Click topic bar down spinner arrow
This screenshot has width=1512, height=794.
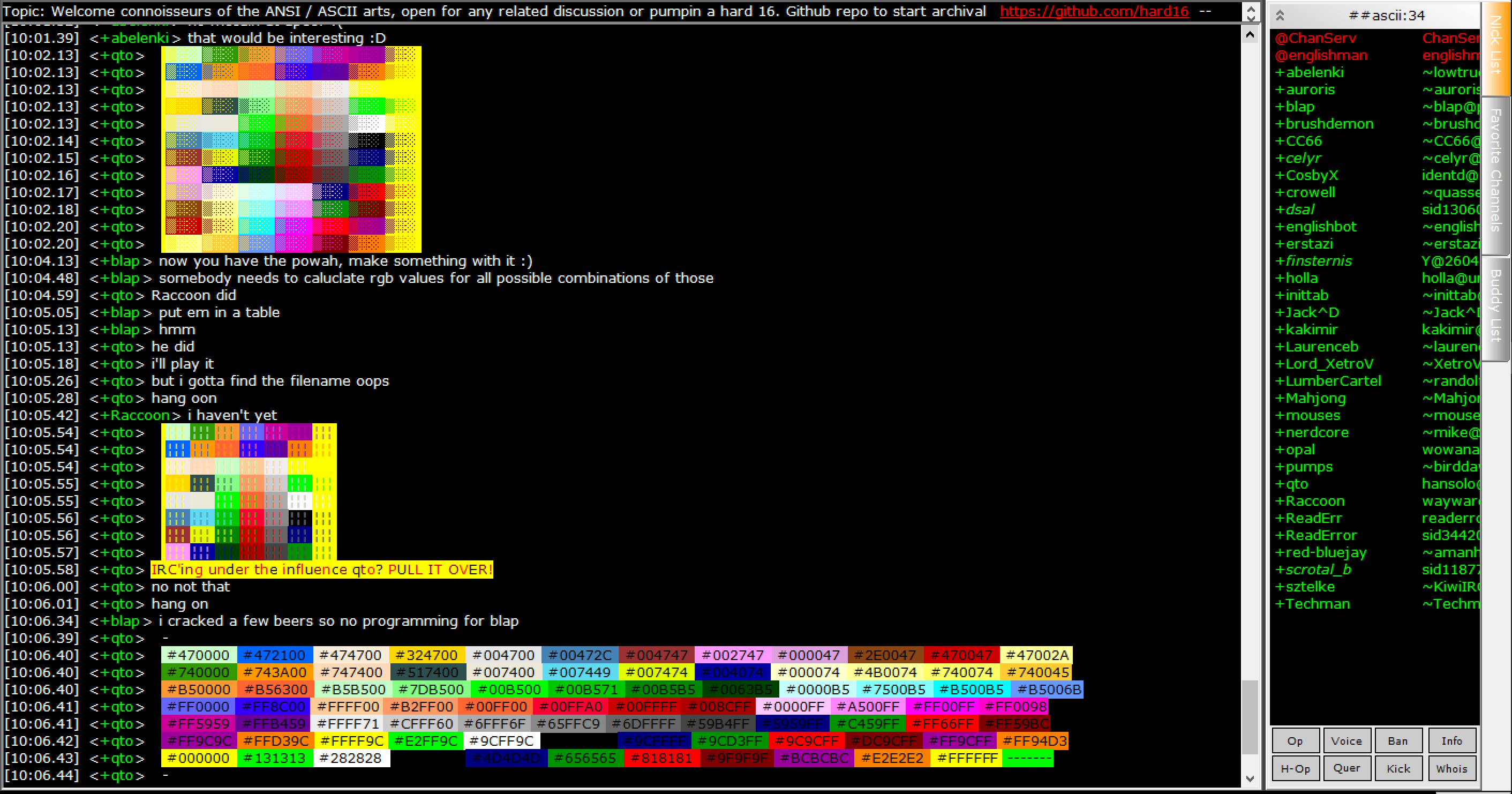[x=1251, y=18]
